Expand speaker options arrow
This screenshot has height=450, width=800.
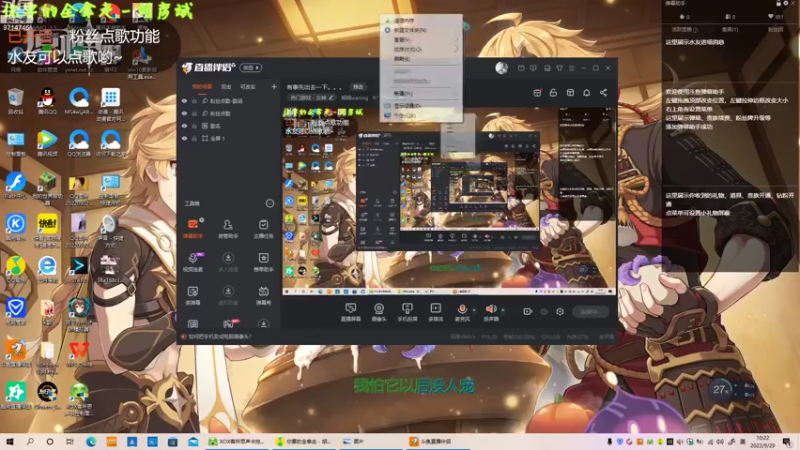pos(503,310)
